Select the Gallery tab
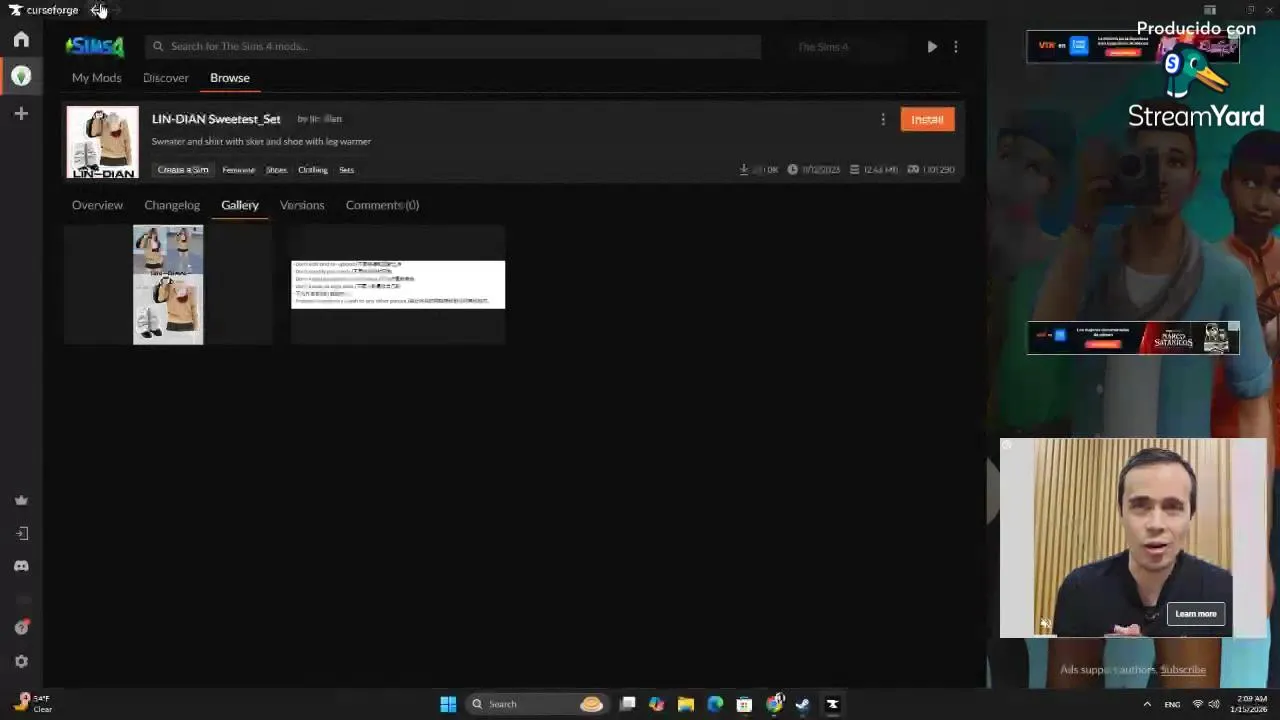The width and height of the screenshot is (1280, 720). [240, 205]
